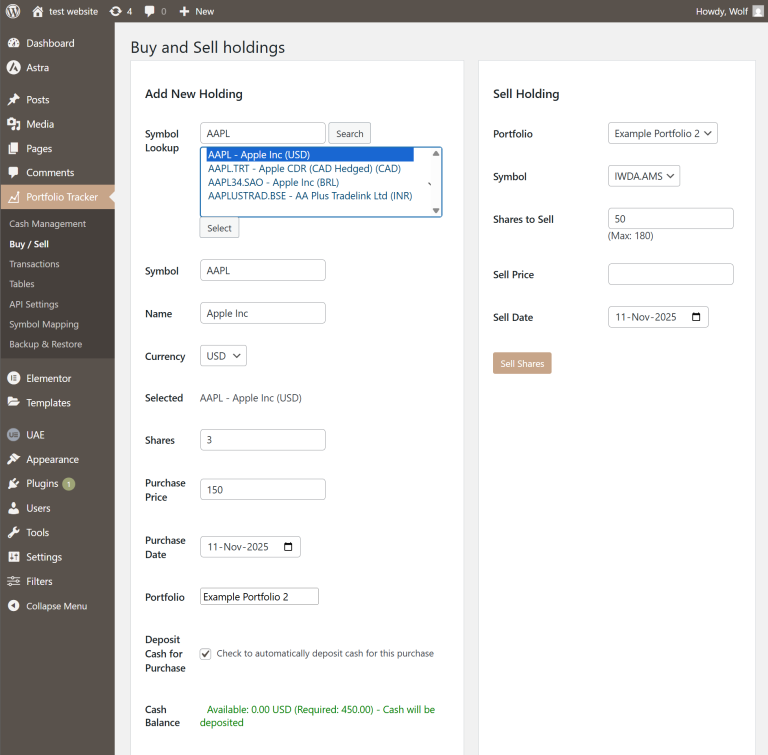Click the Sell Shares button
This screenshot has width=768, height=755.
[522, 363]
